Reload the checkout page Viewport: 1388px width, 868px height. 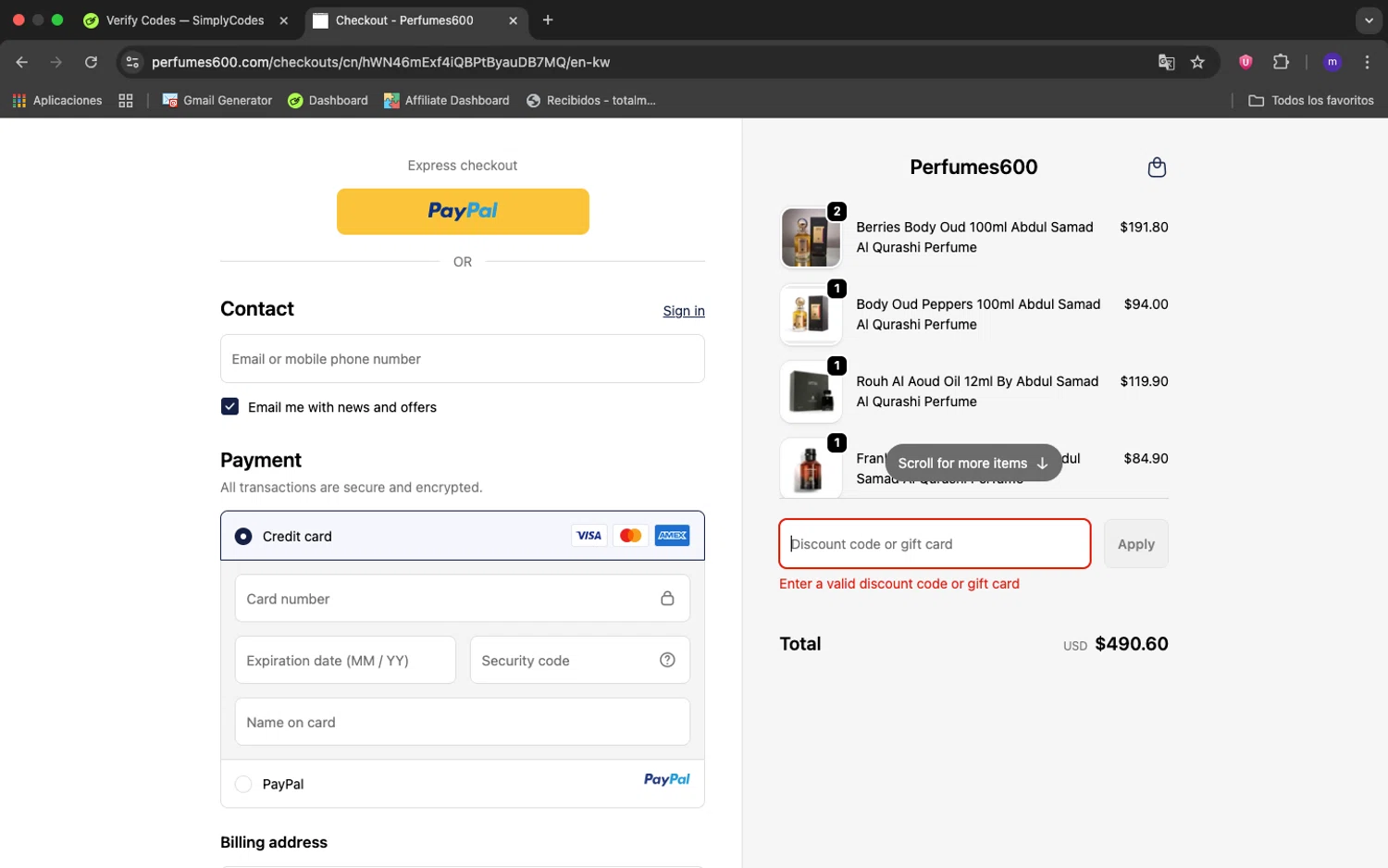[91, 62]
